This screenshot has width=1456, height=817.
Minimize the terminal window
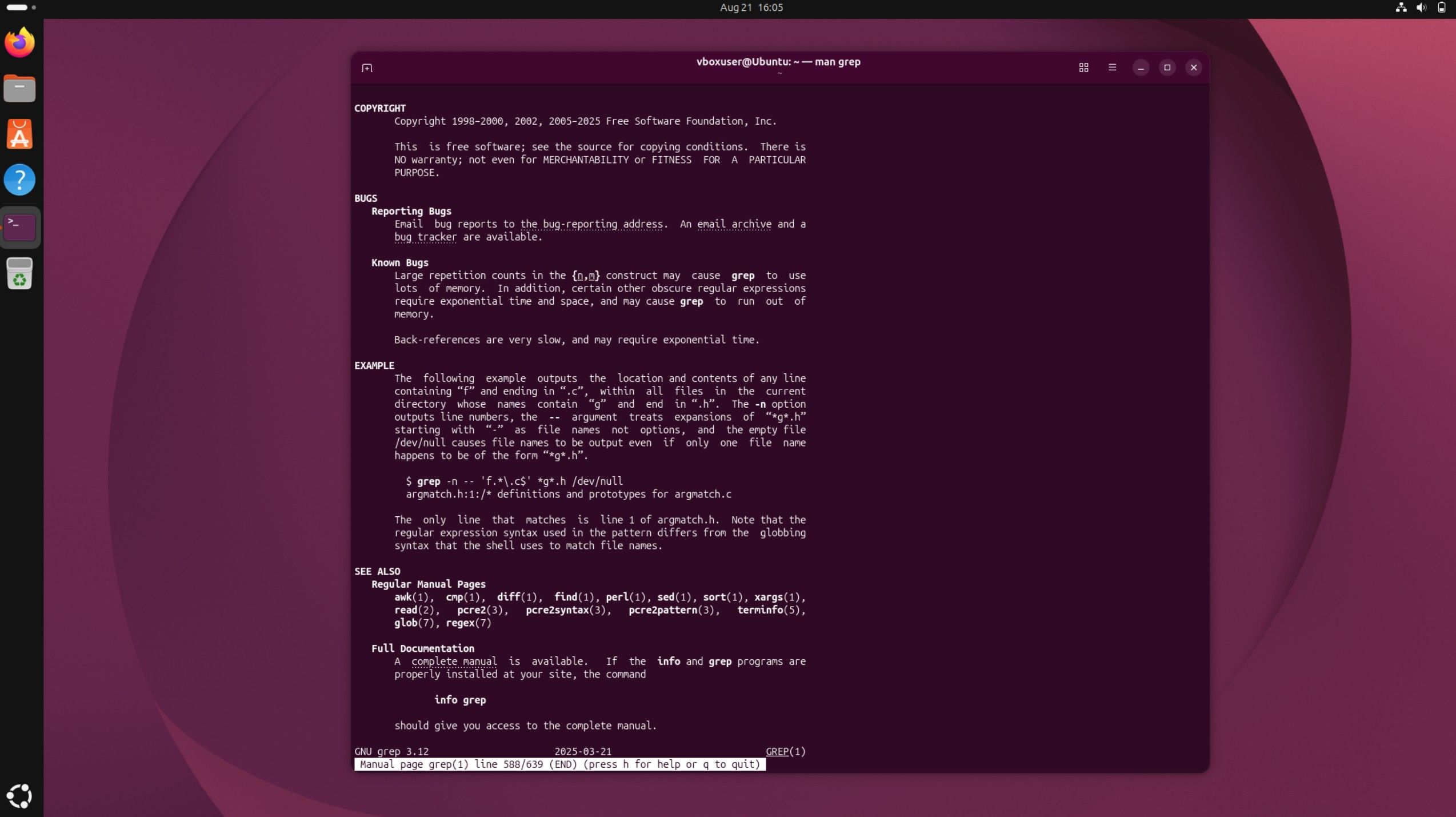tap(1141, 67)
